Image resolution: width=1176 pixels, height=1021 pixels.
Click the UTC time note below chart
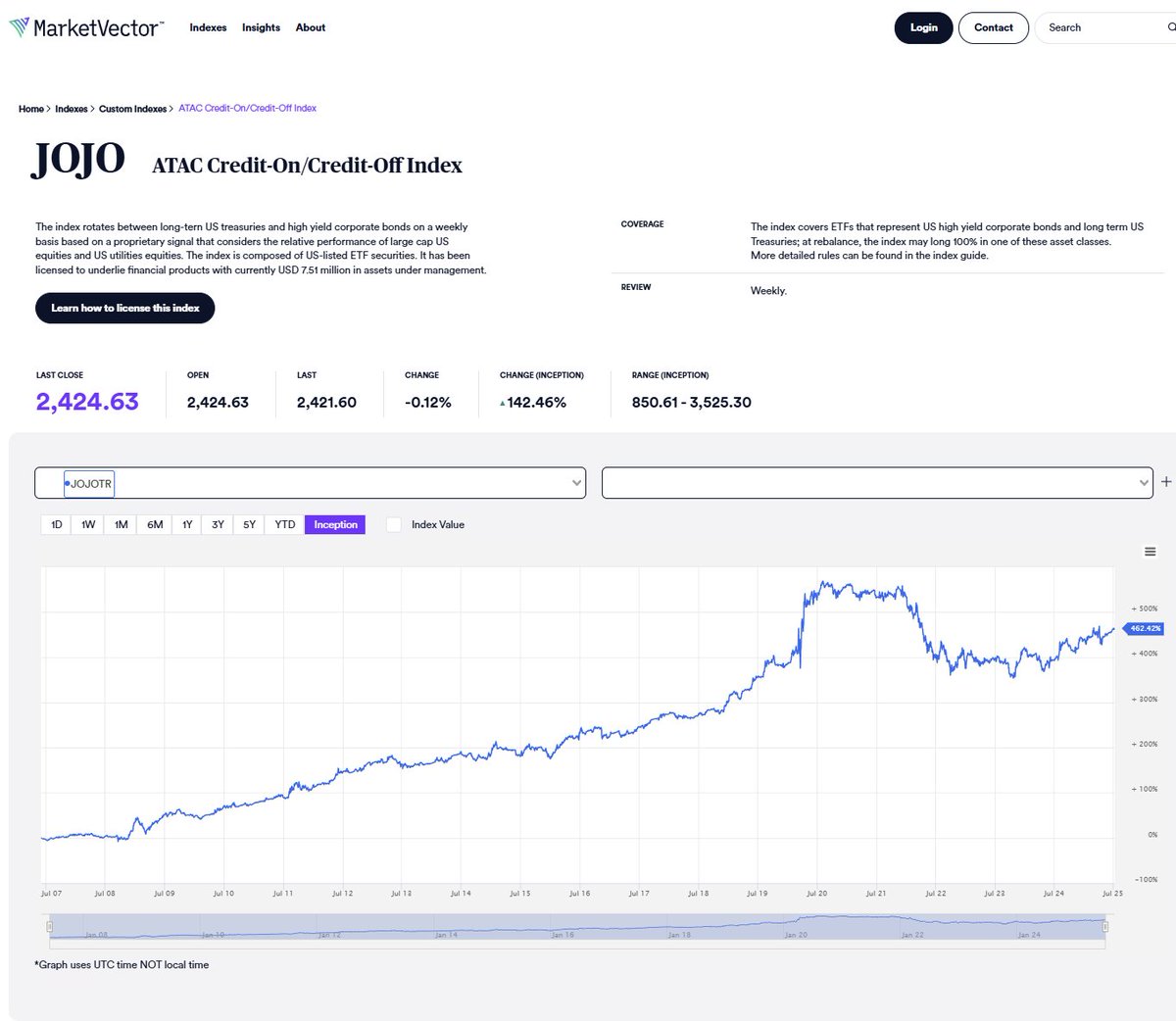[122, 964]
